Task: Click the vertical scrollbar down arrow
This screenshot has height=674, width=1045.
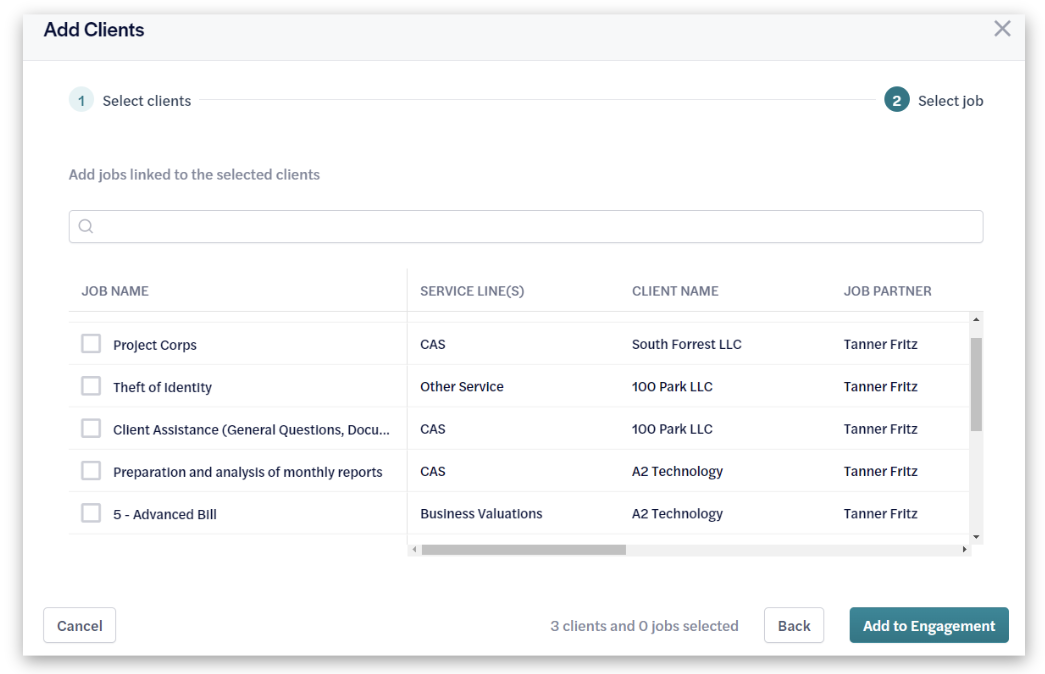Action: tap(976, 537)
